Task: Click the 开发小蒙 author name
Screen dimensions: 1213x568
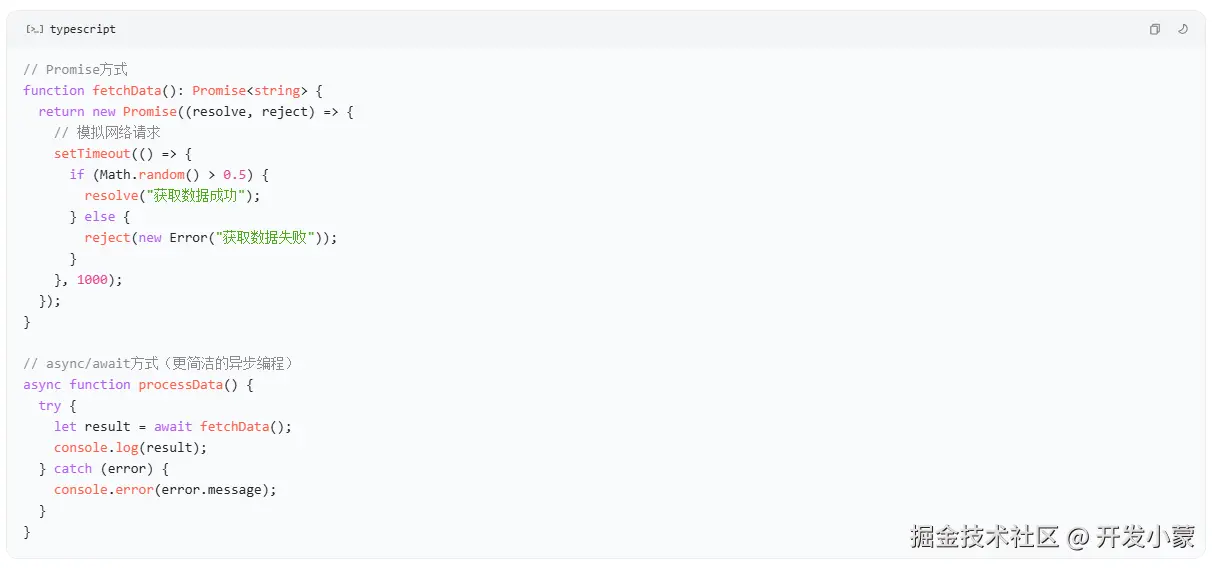Action: click(1145, 537)
